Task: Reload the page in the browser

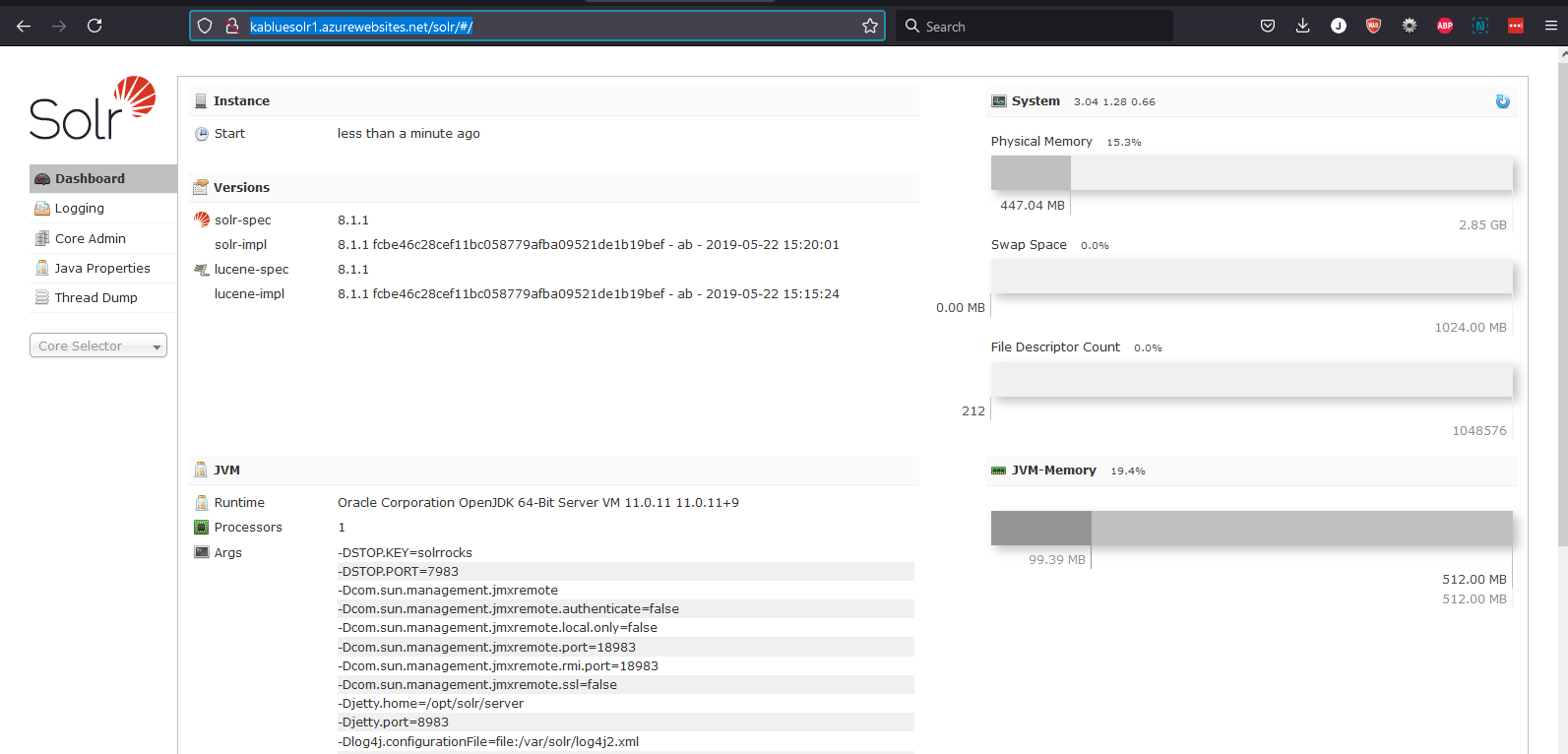Action: 94,27
